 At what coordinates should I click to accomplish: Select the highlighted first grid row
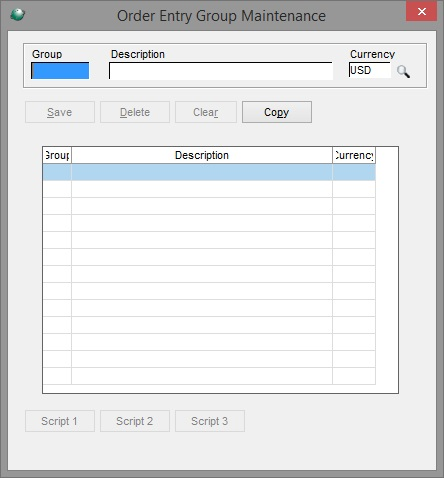209,172
